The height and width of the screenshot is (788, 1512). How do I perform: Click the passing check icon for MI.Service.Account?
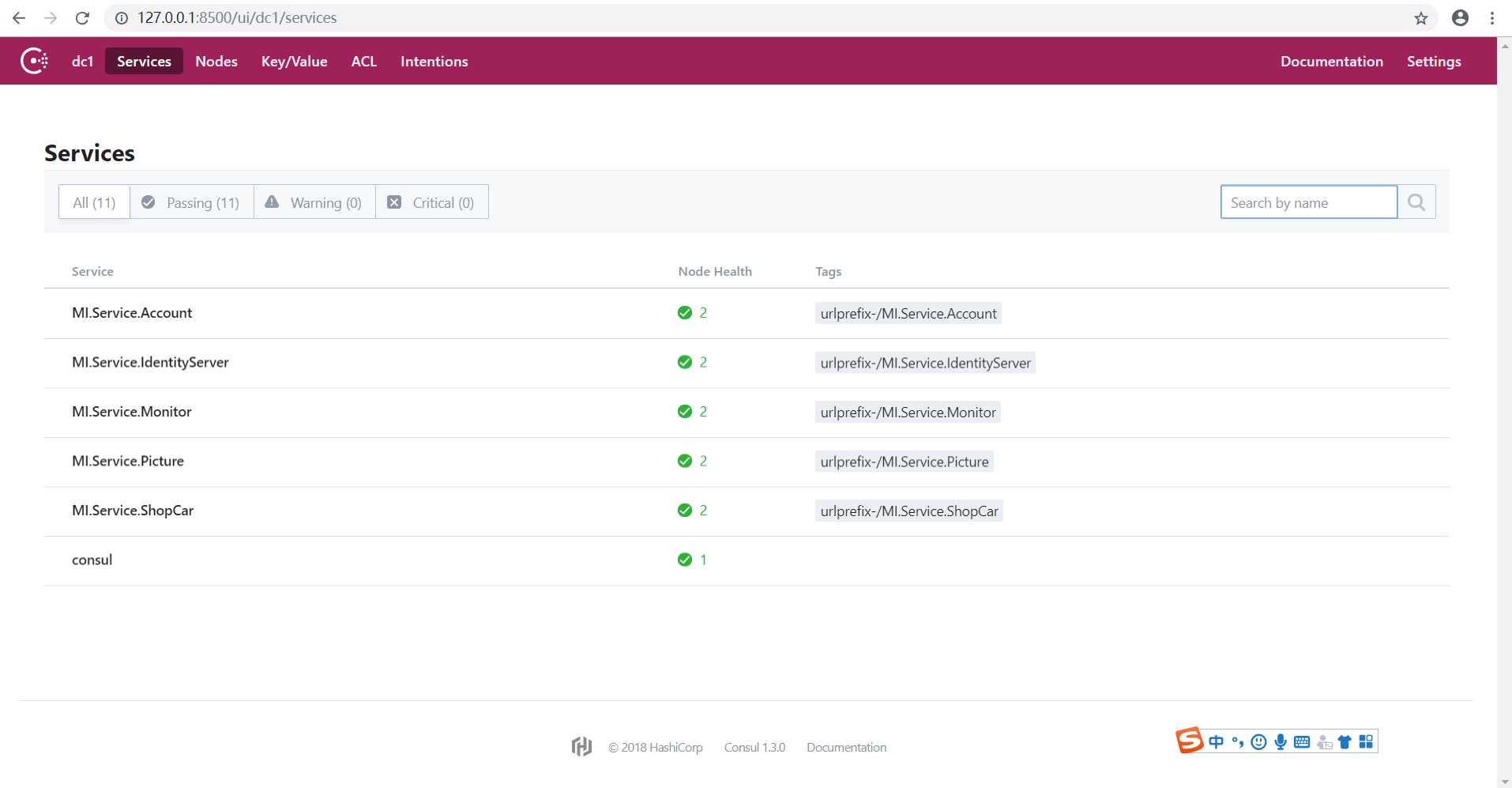[685, 313]
